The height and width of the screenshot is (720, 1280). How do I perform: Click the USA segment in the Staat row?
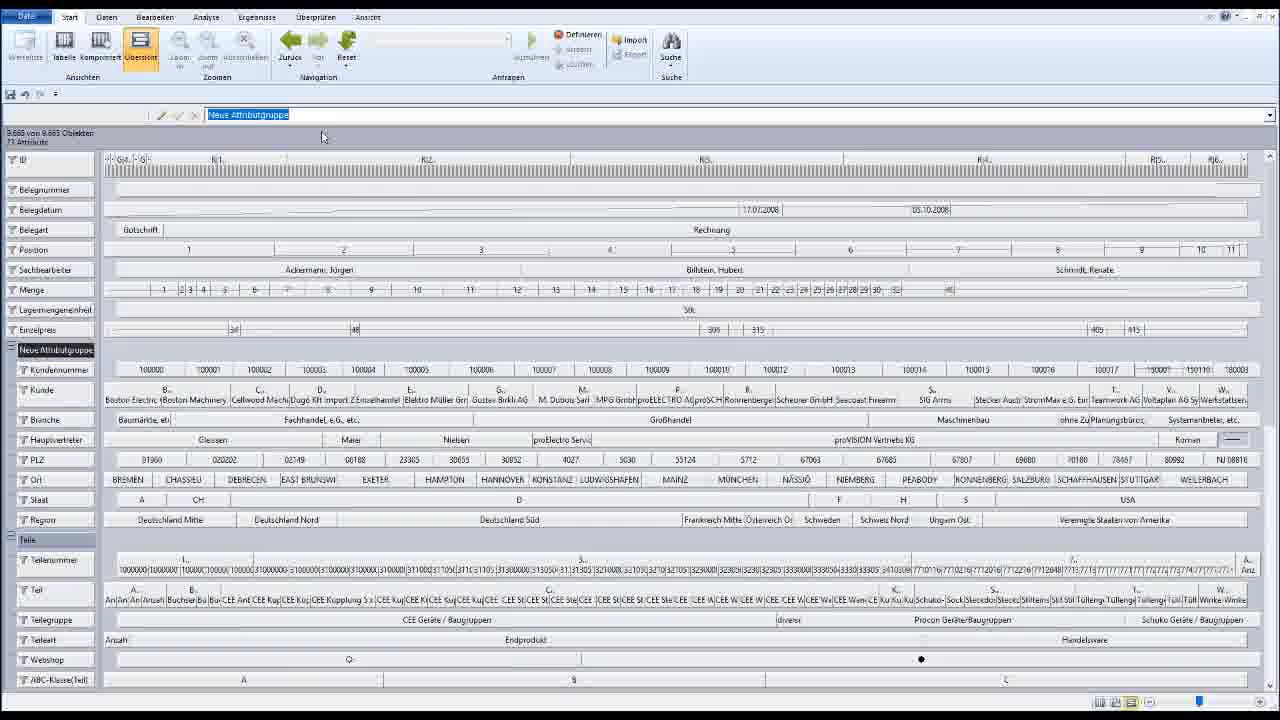pyautogui.click(x=1128, y=500)
